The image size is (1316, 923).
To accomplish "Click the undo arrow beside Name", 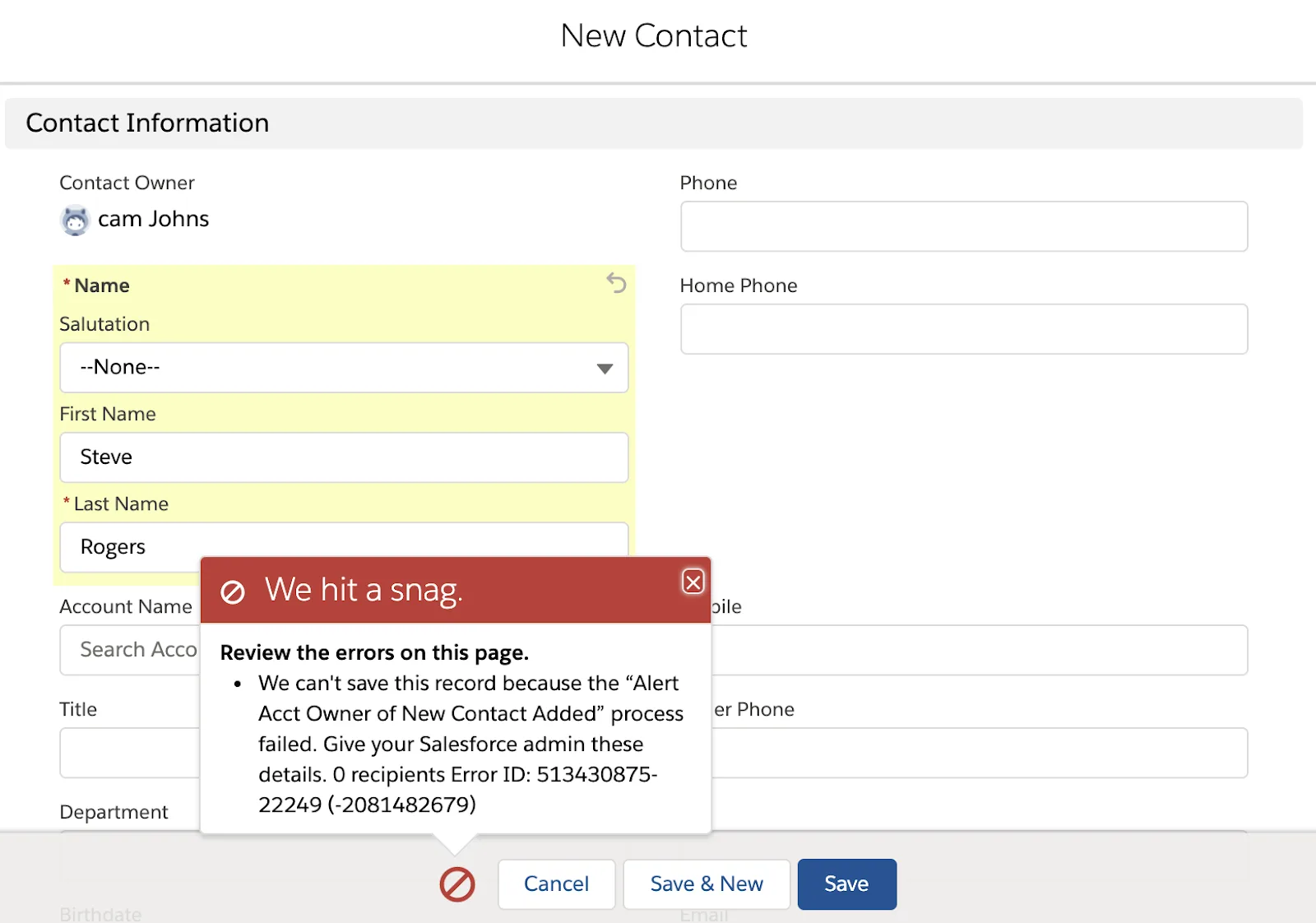I will coord(616,284).
